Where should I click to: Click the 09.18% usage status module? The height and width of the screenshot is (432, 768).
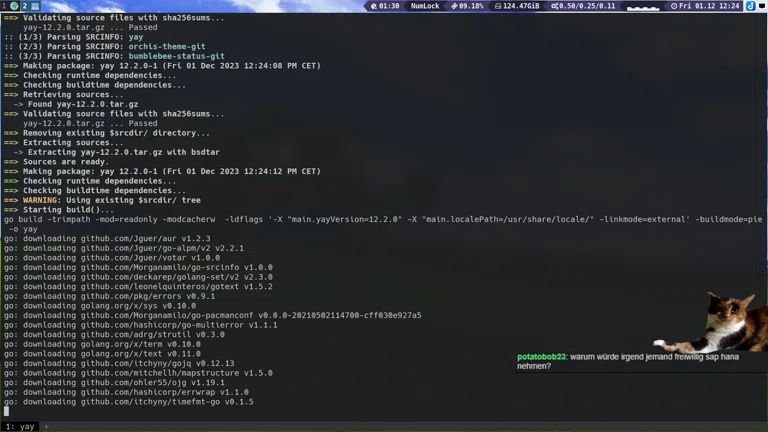click(467, 6)
